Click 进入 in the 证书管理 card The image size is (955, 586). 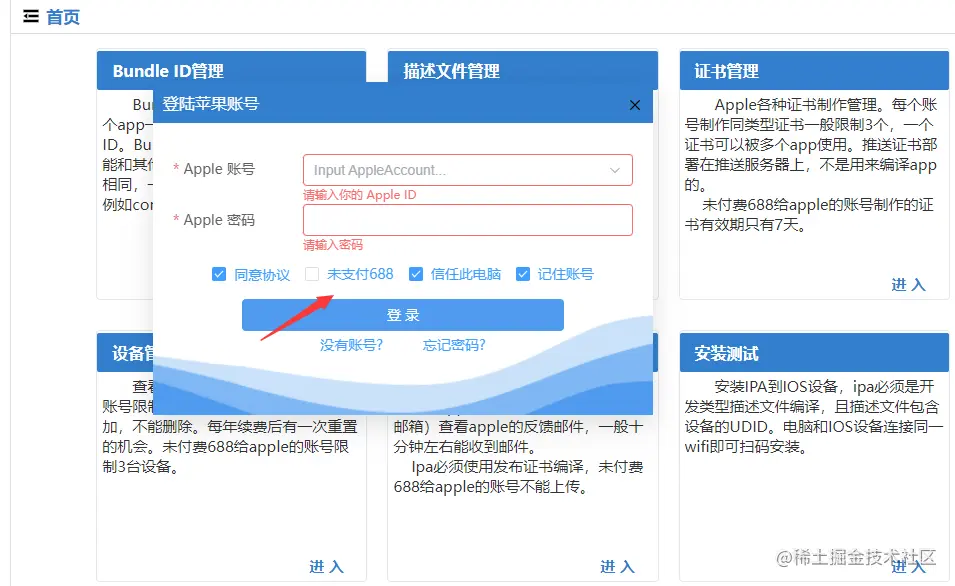908,284
